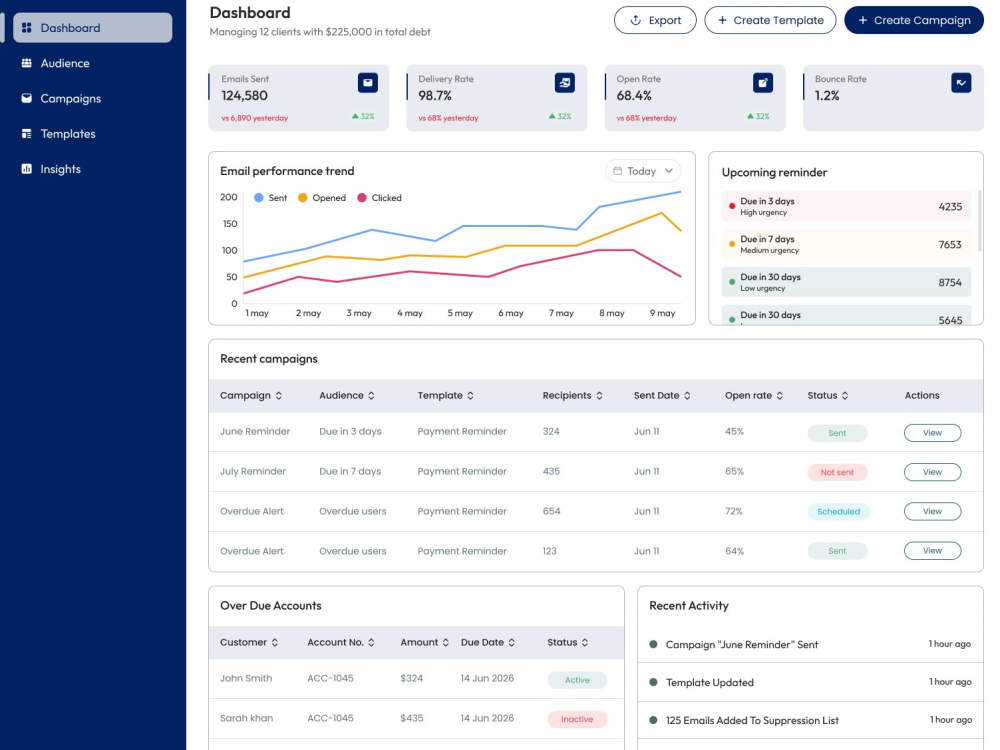
Task: Click the Create Campaign button
Action: pyautogui.click(x=914, y=20)
